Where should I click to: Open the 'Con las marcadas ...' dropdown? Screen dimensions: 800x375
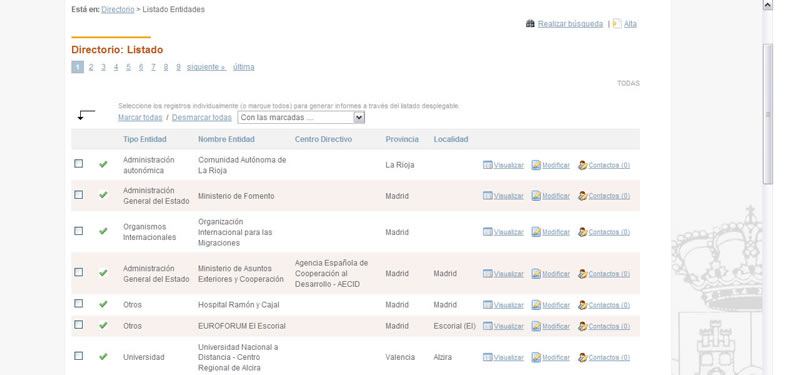coord(301,117)
